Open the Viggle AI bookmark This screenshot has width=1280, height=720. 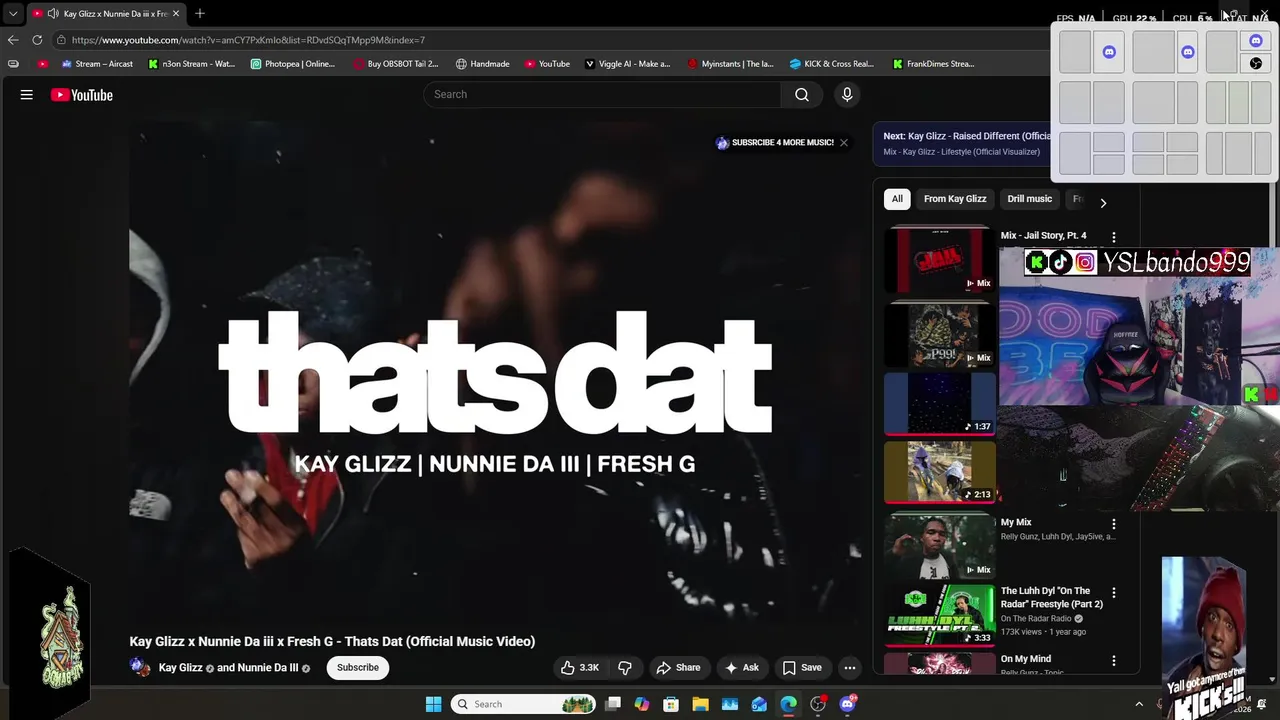pyautogui.click(x=627, y=64)
